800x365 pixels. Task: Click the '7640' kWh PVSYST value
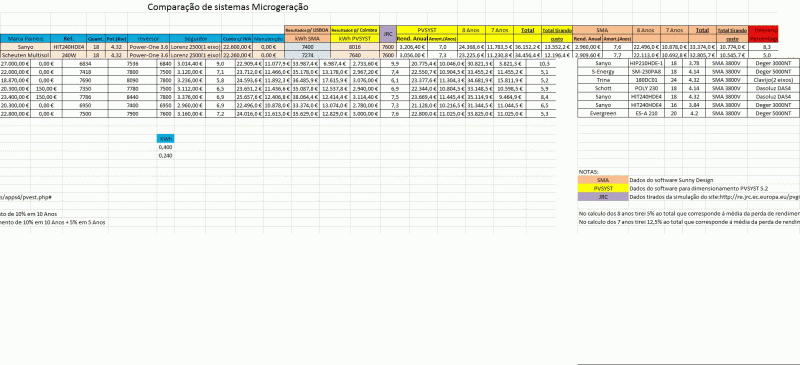pyautogui.click(x=354, y=55)
